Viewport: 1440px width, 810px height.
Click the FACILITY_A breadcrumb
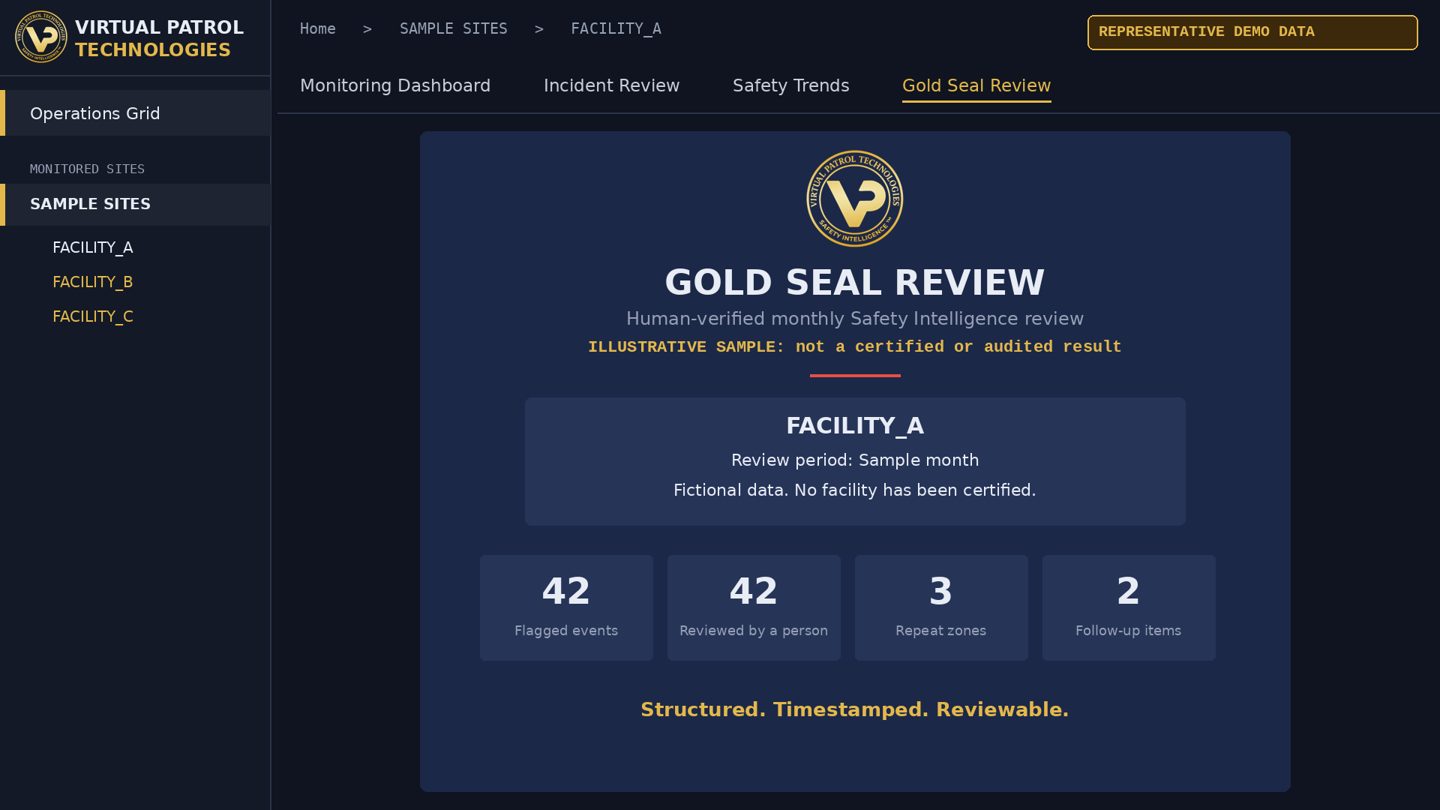[x=616, y=29]
